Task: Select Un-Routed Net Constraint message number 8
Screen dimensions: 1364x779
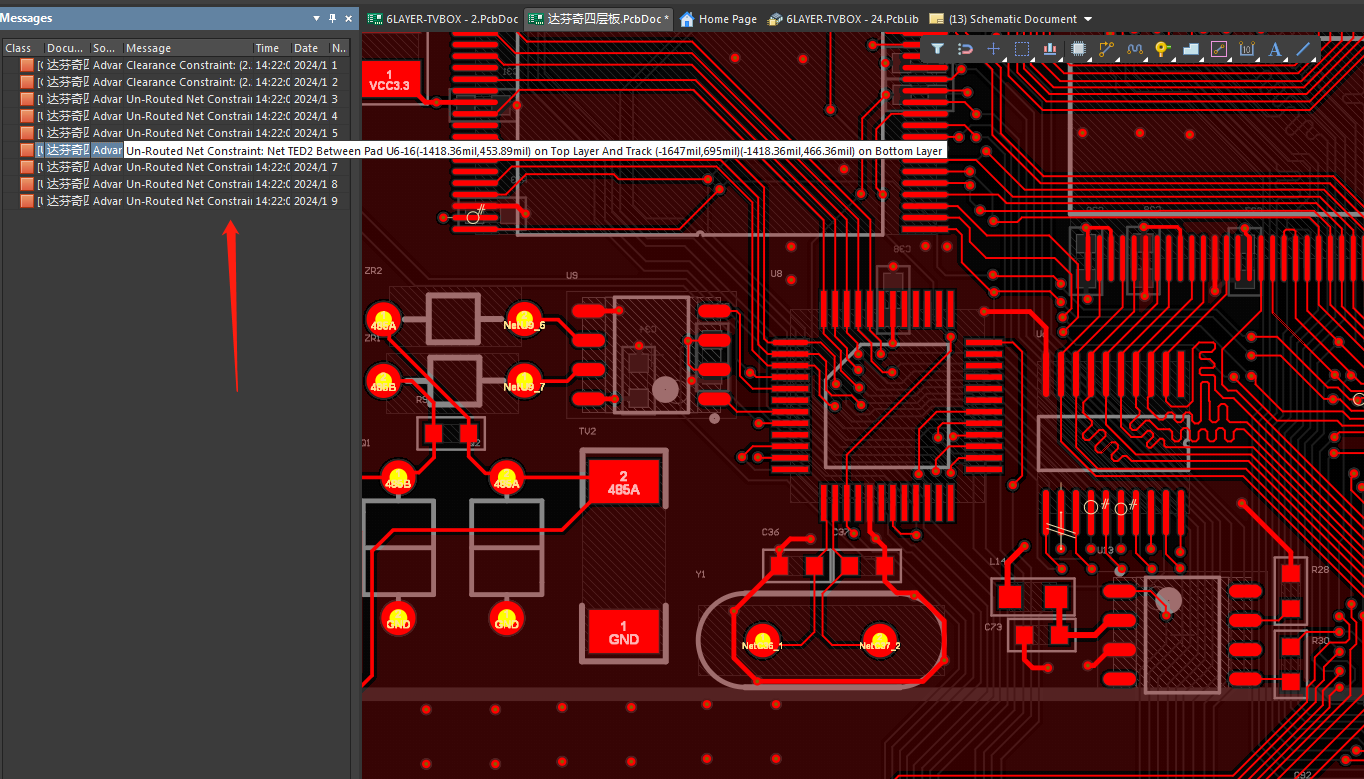Action: pyautogui.click(x=176, y=184)
